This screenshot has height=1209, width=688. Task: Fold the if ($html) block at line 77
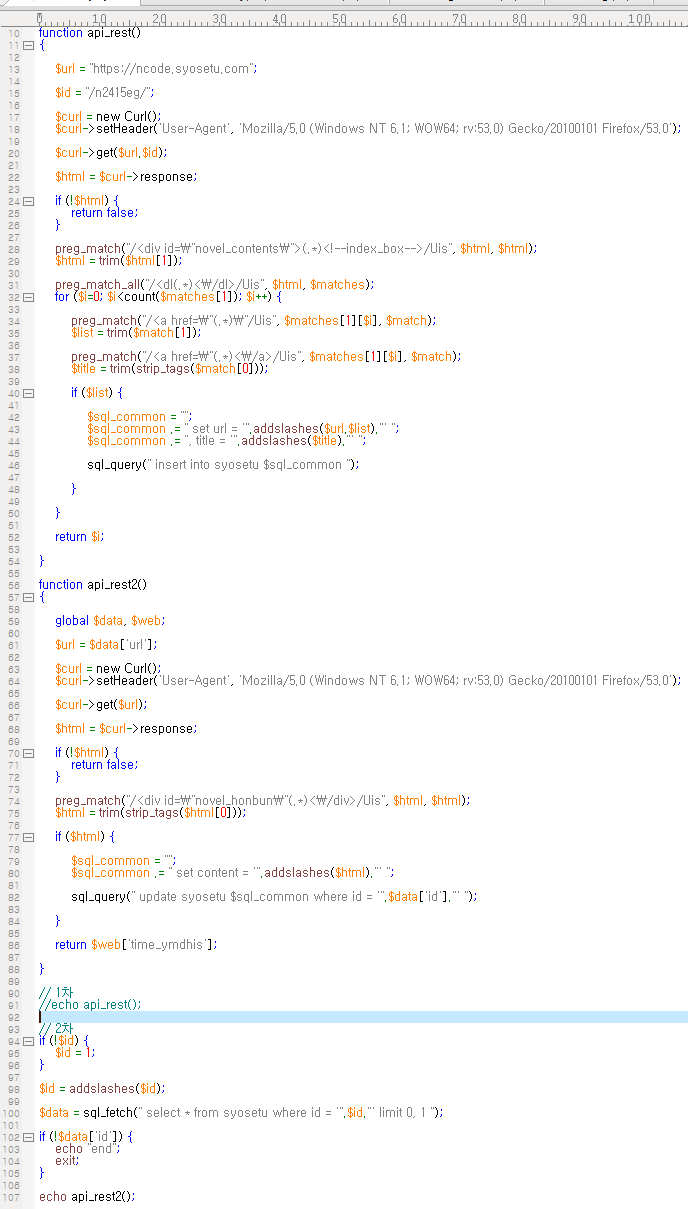pyautogui.click(x=28, y=837)
